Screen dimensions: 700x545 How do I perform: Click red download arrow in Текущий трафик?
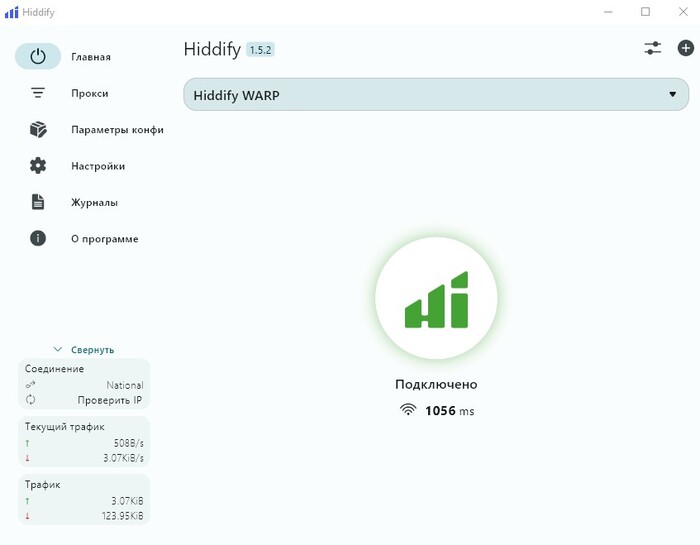click(x=28, y=458)
